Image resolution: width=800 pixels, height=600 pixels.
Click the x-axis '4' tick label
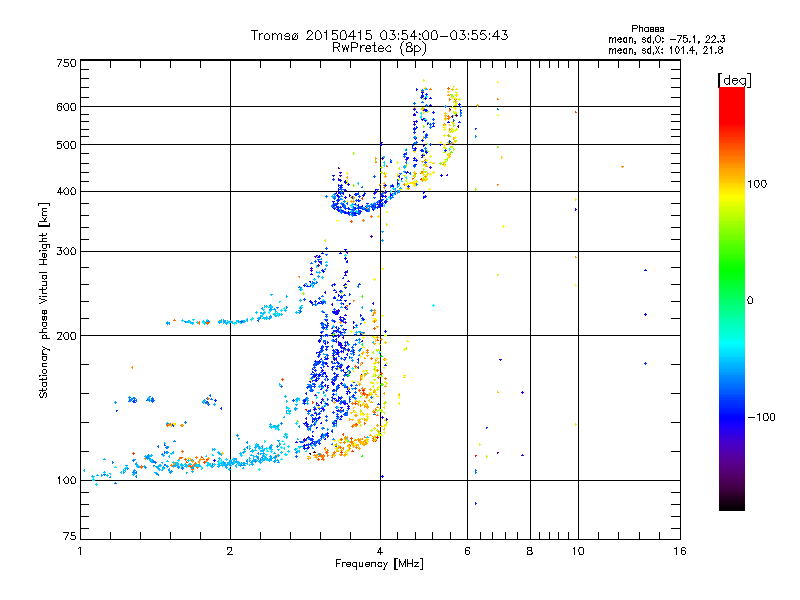pos(380,551)
